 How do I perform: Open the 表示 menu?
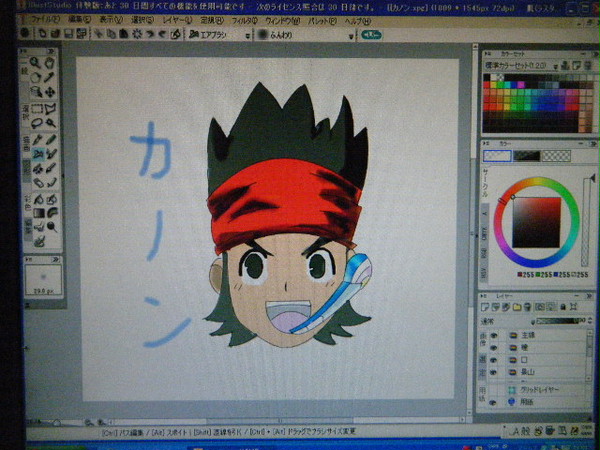pos(111,20)
